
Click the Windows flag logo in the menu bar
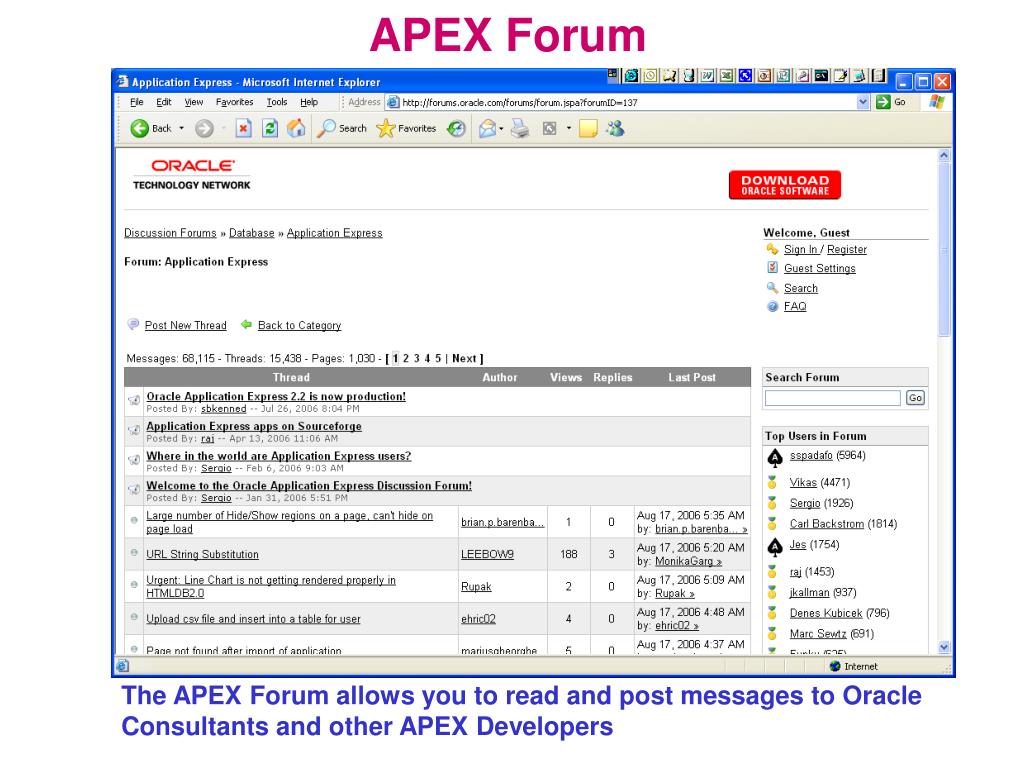pyautogui.click(x=937, y=102)
